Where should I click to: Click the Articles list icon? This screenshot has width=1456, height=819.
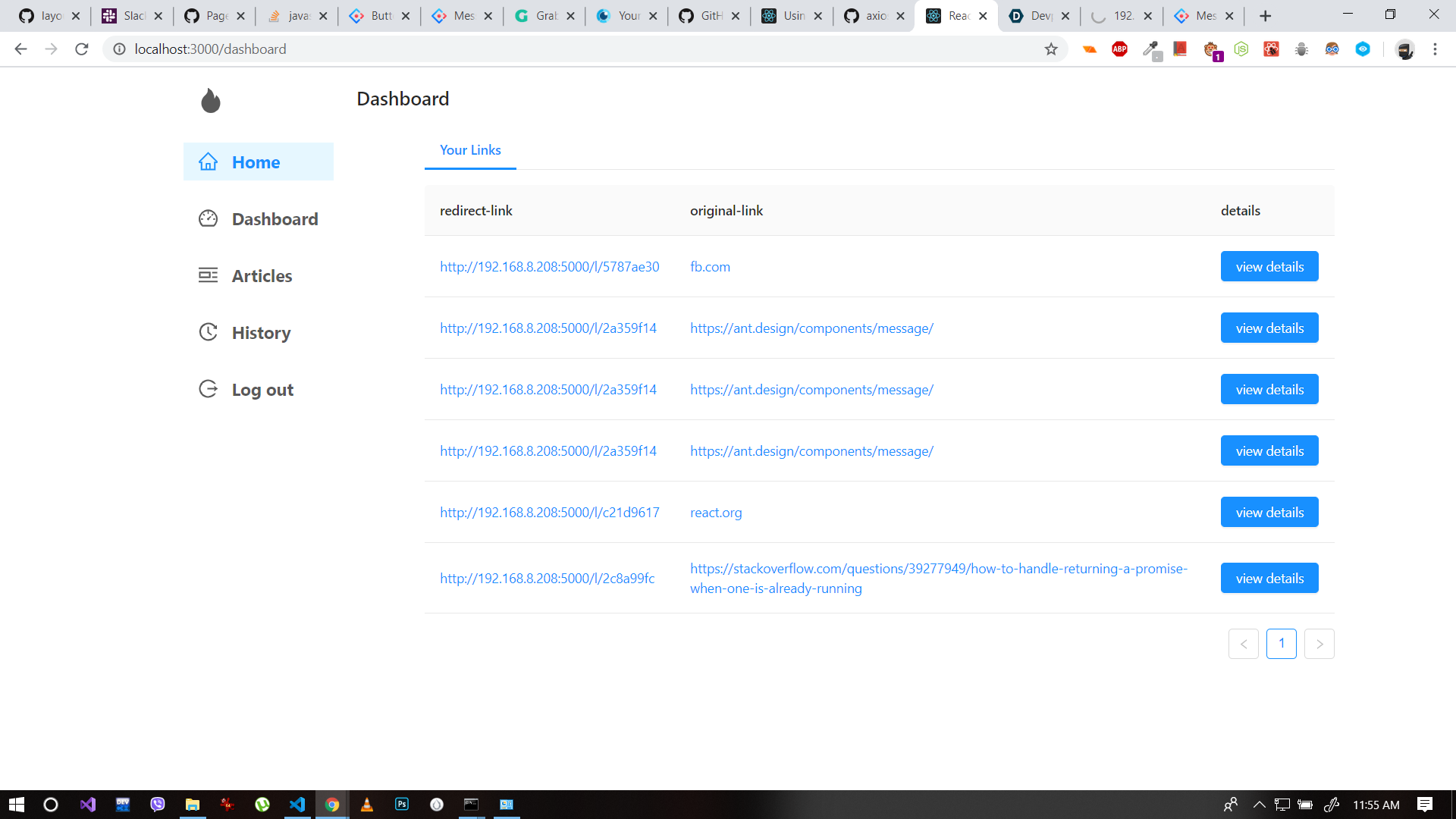[208, 275]
